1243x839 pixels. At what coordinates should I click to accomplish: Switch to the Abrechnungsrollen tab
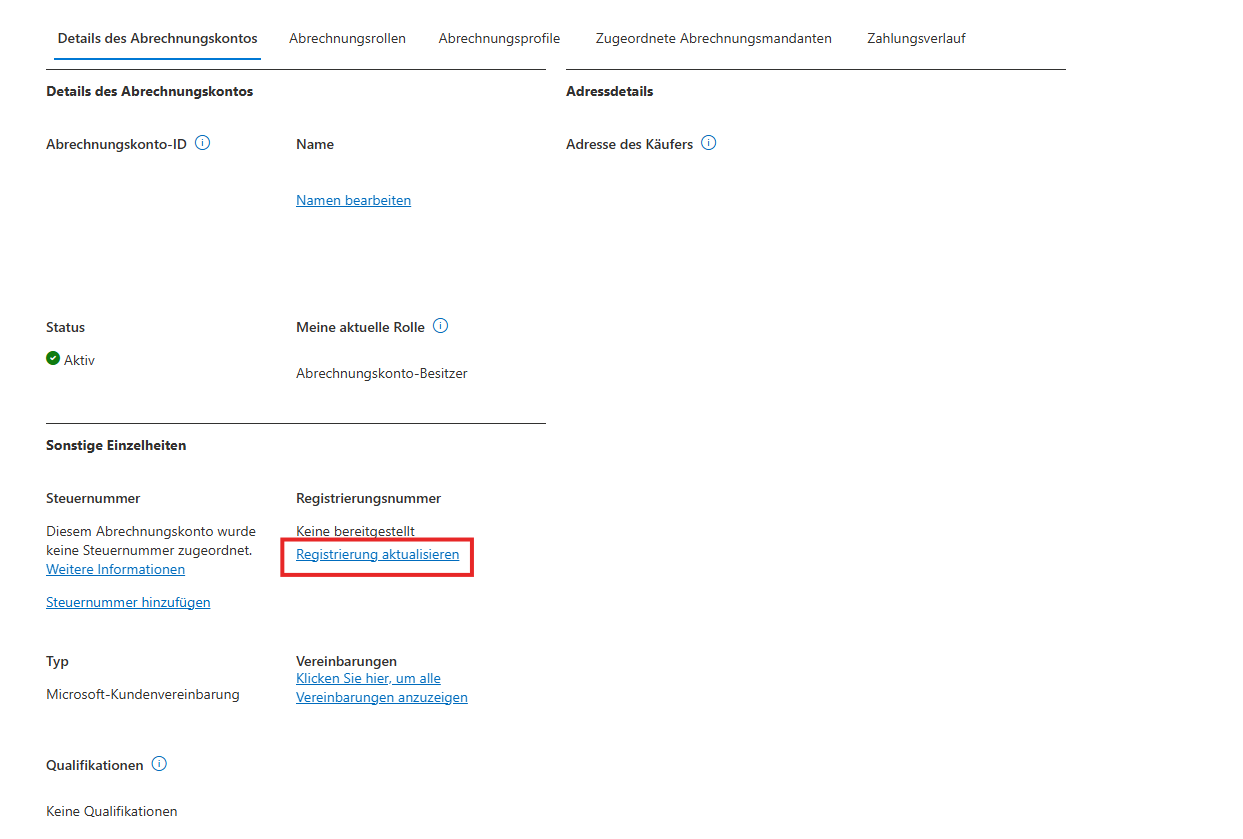click(x=347, y=39)
